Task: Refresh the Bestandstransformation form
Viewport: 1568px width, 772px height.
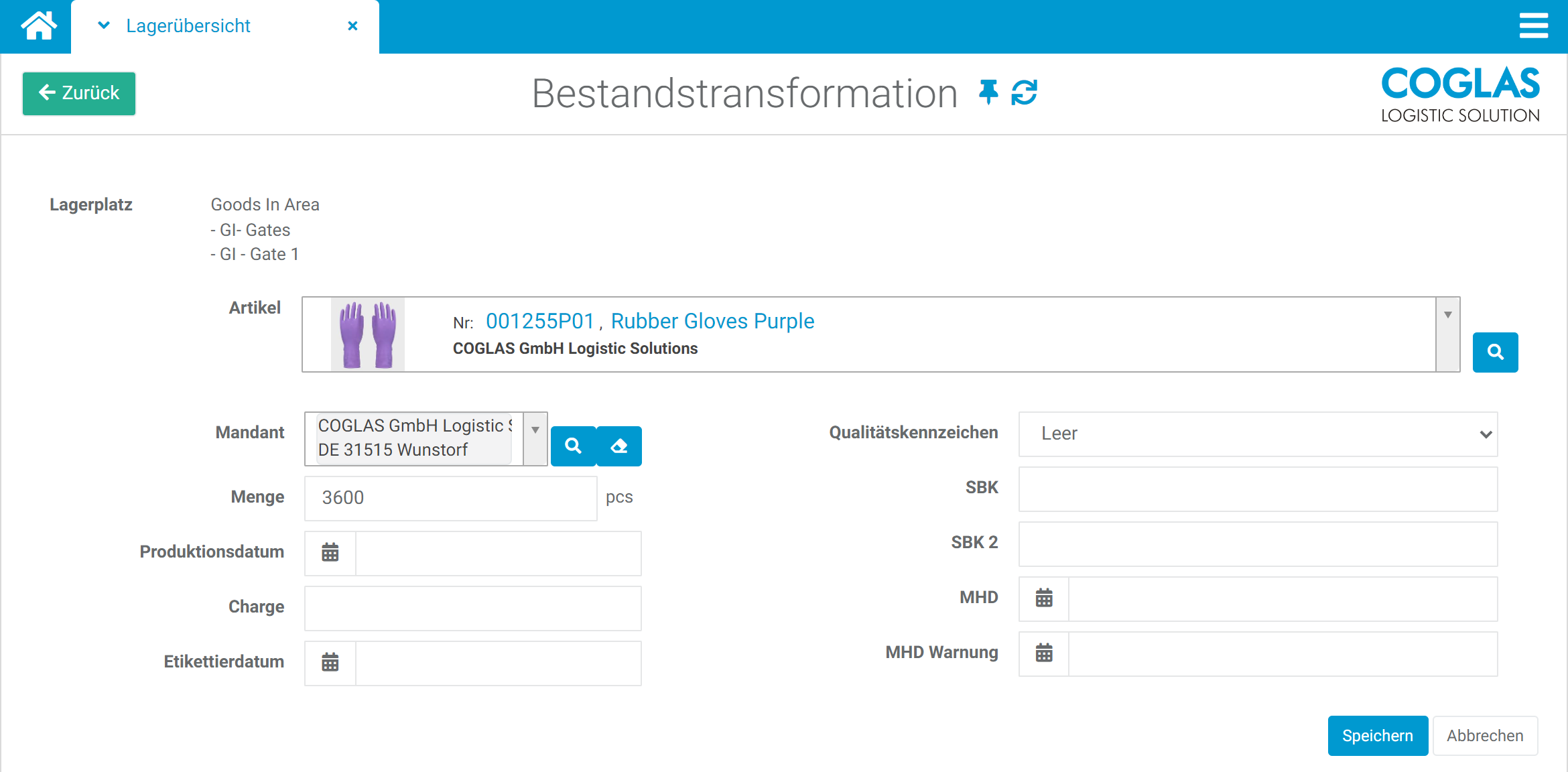Action: pyautogui.click(x=1025, y=93)
